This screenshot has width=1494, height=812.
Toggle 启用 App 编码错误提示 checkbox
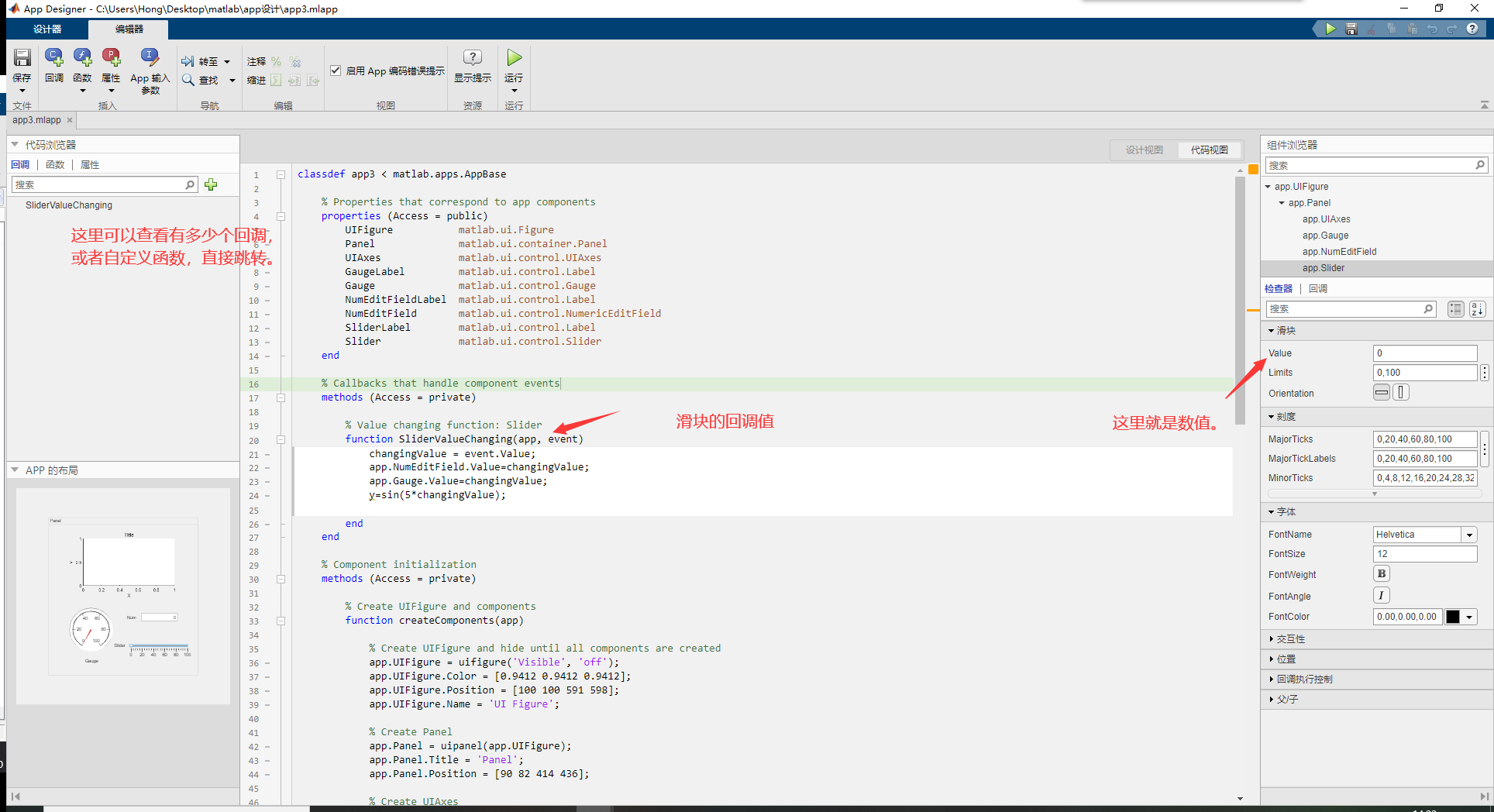point(336,71)
